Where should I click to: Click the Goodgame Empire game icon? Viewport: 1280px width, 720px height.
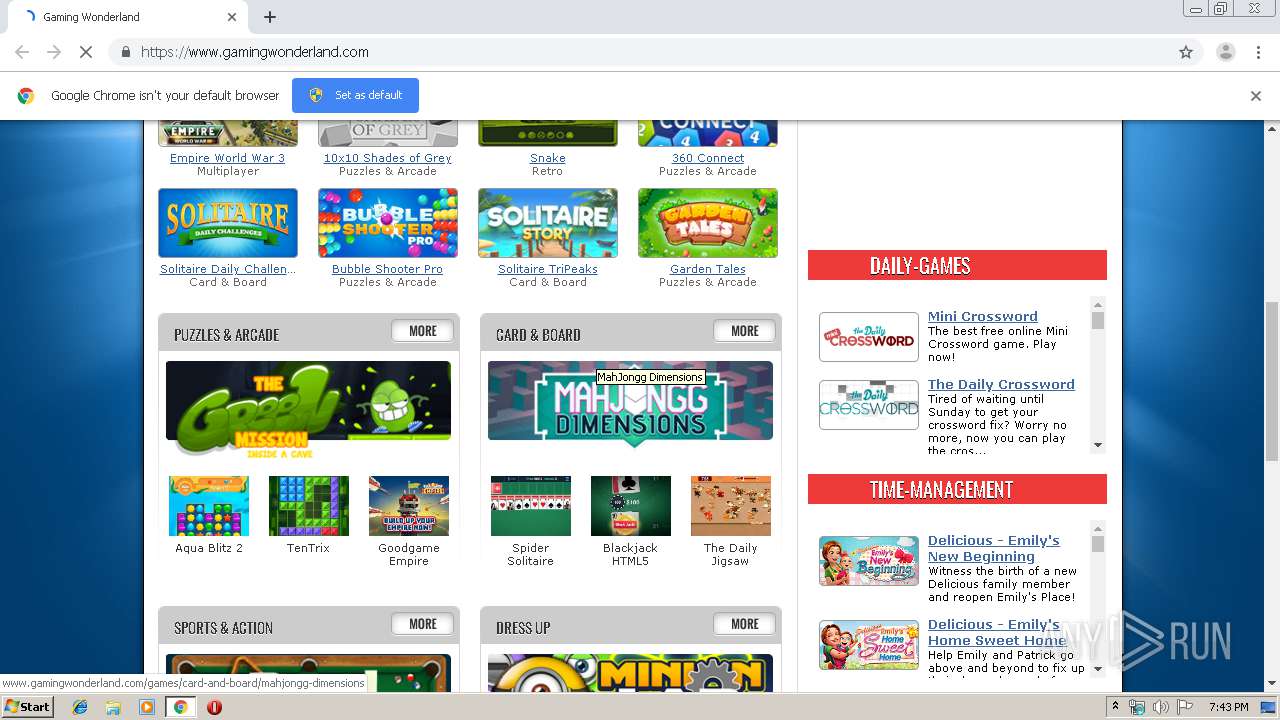pyautogui.click(x=409, y=506)
